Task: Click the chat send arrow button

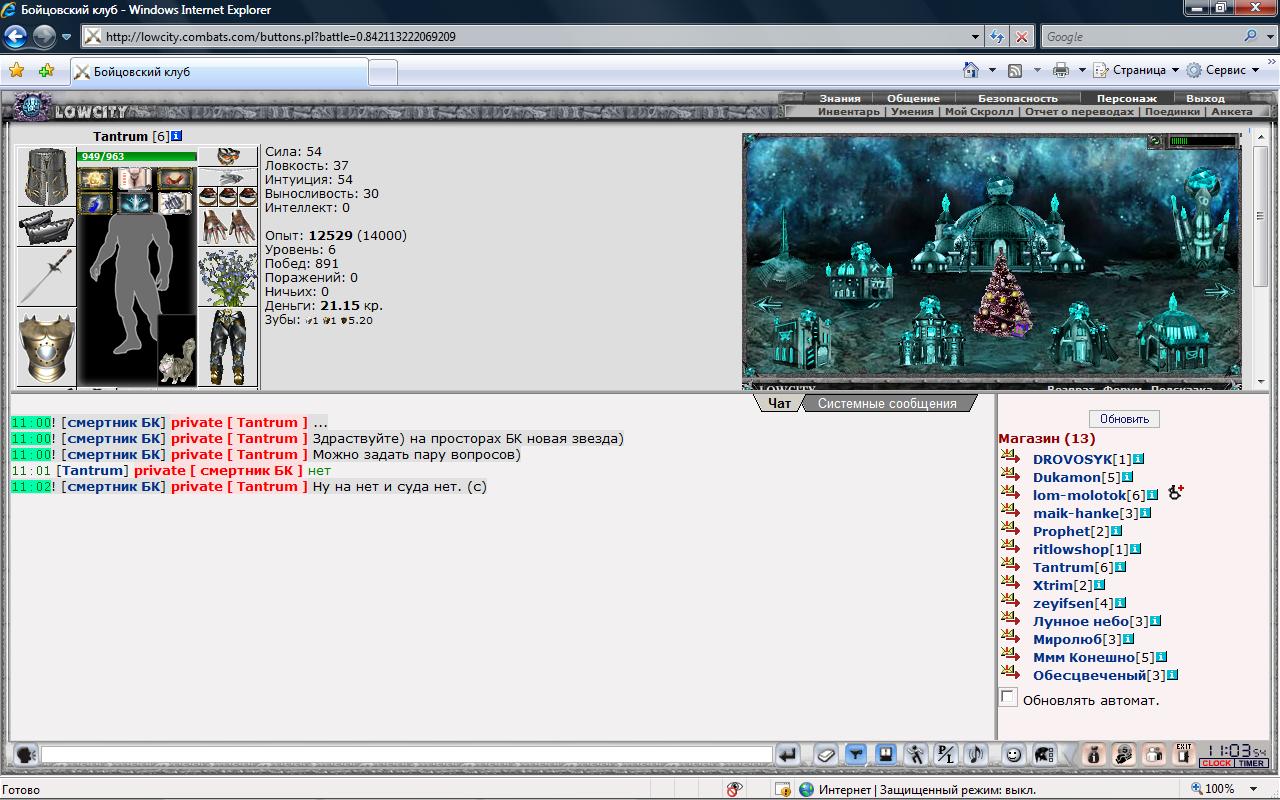Action: click(788, 755)
